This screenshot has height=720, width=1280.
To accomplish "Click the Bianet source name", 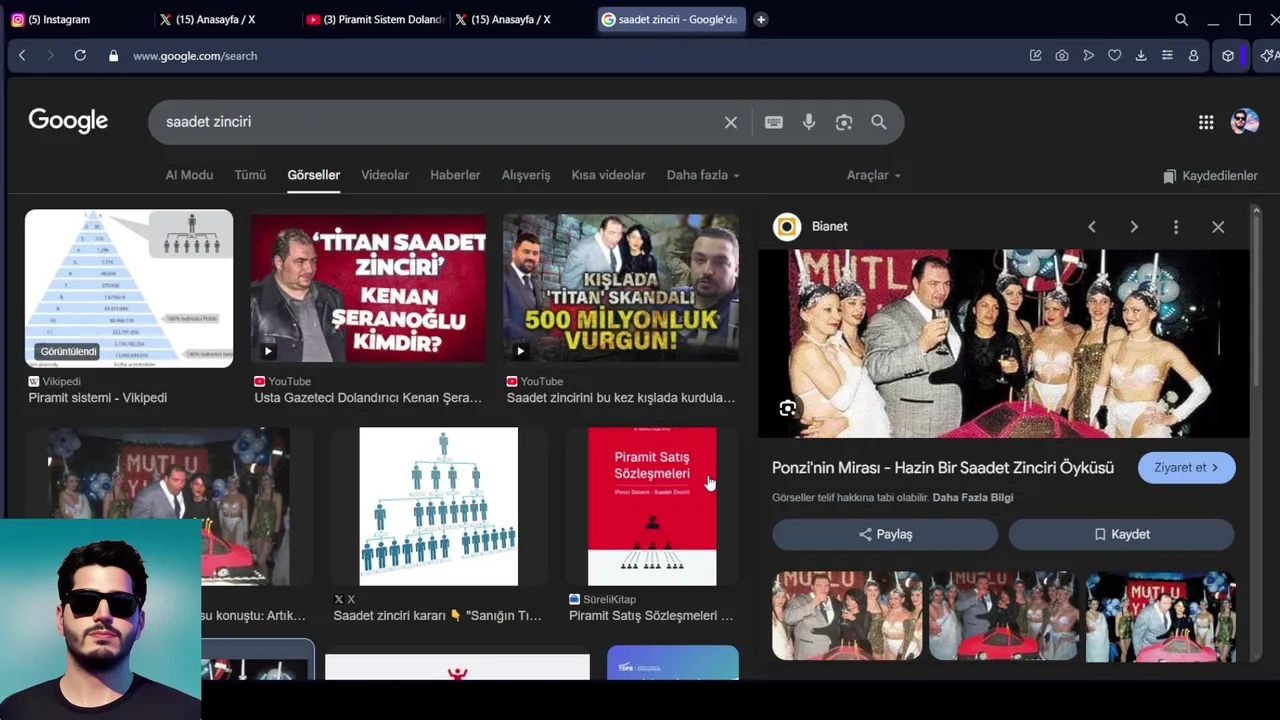I will click(829, 227).
